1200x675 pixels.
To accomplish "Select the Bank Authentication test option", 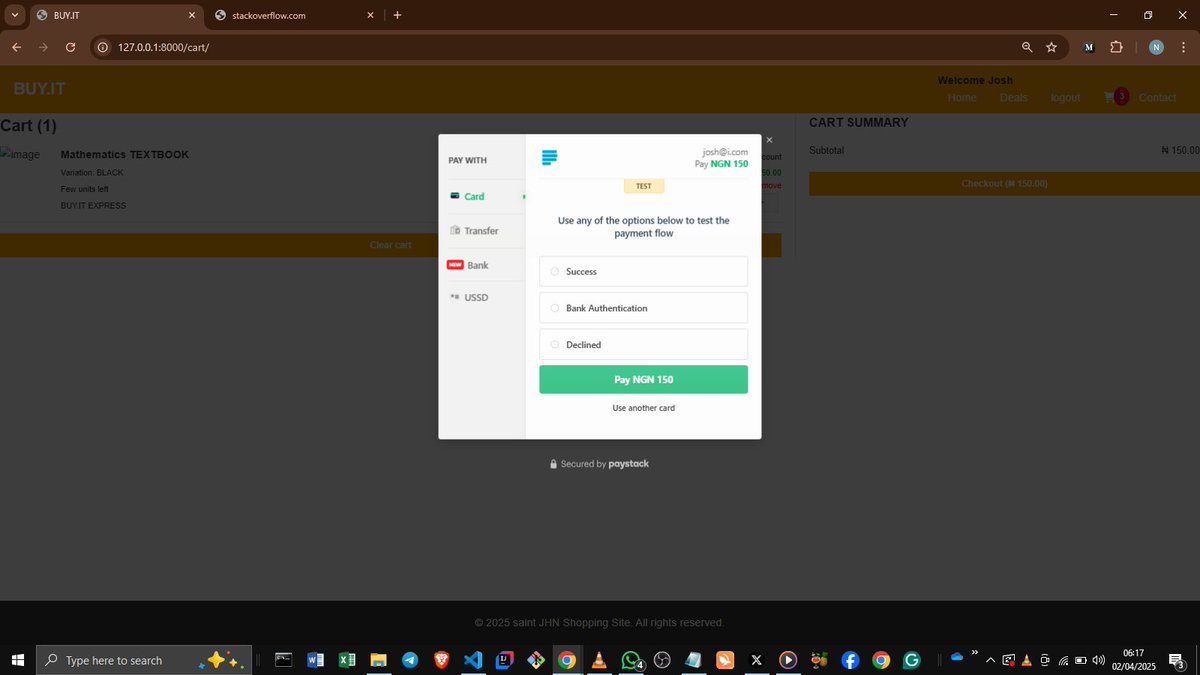I will point(643,308).
